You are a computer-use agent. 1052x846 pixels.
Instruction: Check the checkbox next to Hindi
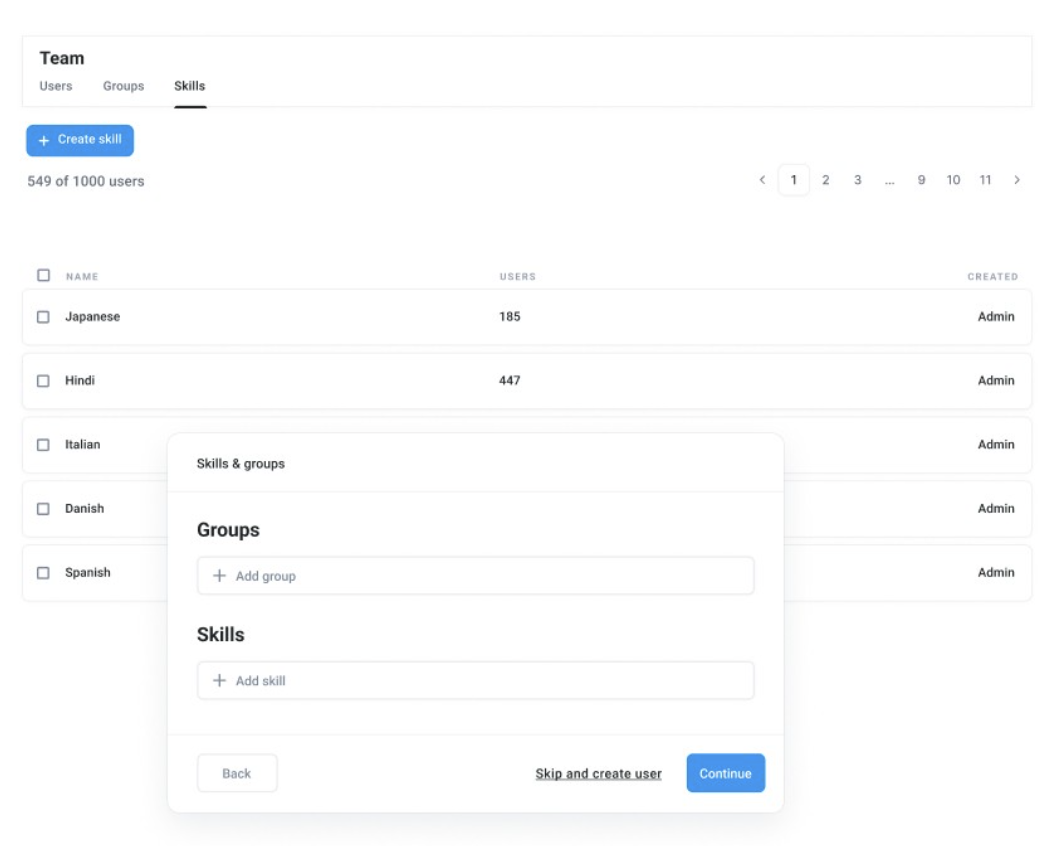tap(45, 380)
